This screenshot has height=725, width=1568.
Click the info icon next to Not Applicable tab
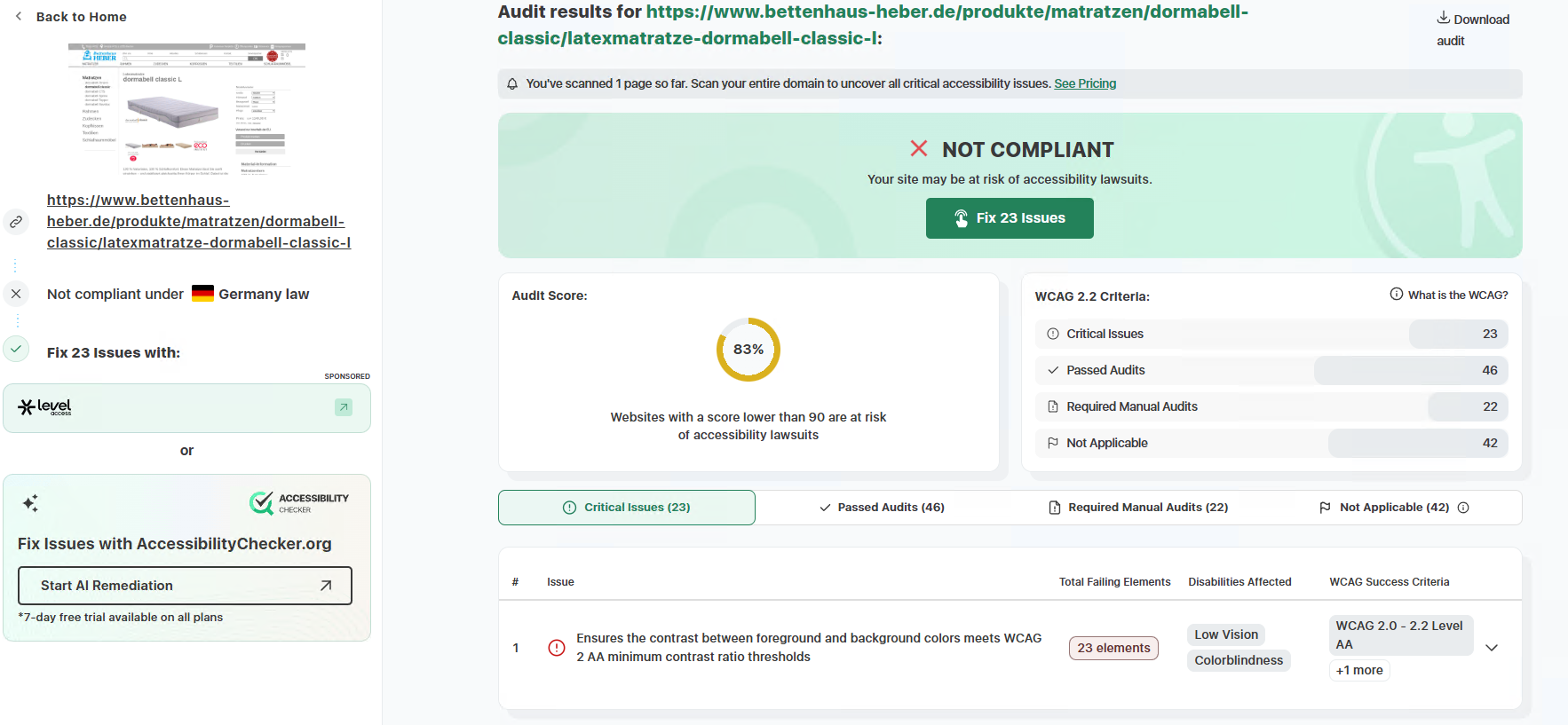(1463, 508)
